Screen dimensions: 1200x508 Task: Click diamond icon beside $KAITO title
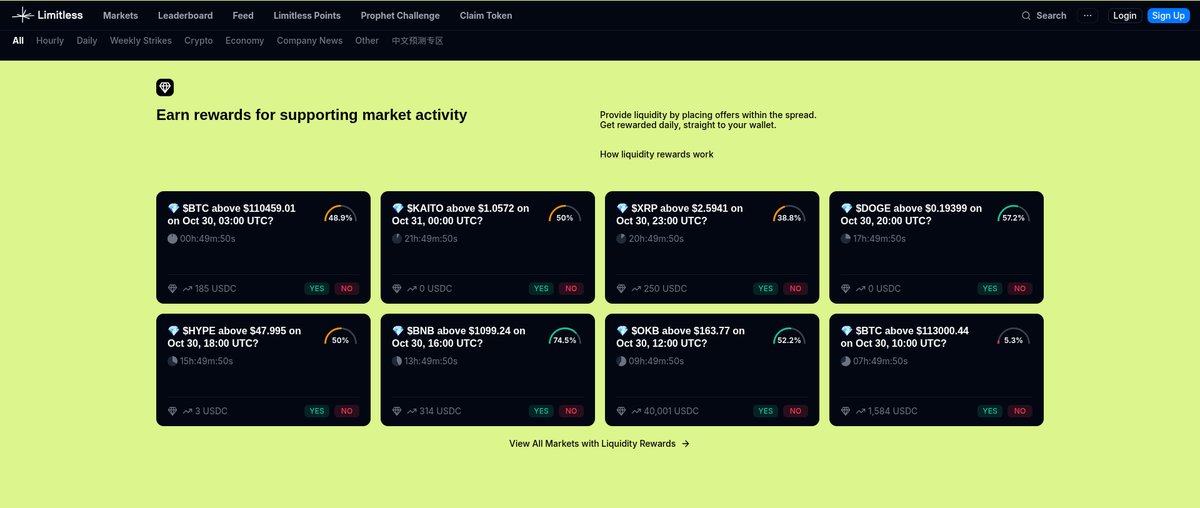pos(397,209)
